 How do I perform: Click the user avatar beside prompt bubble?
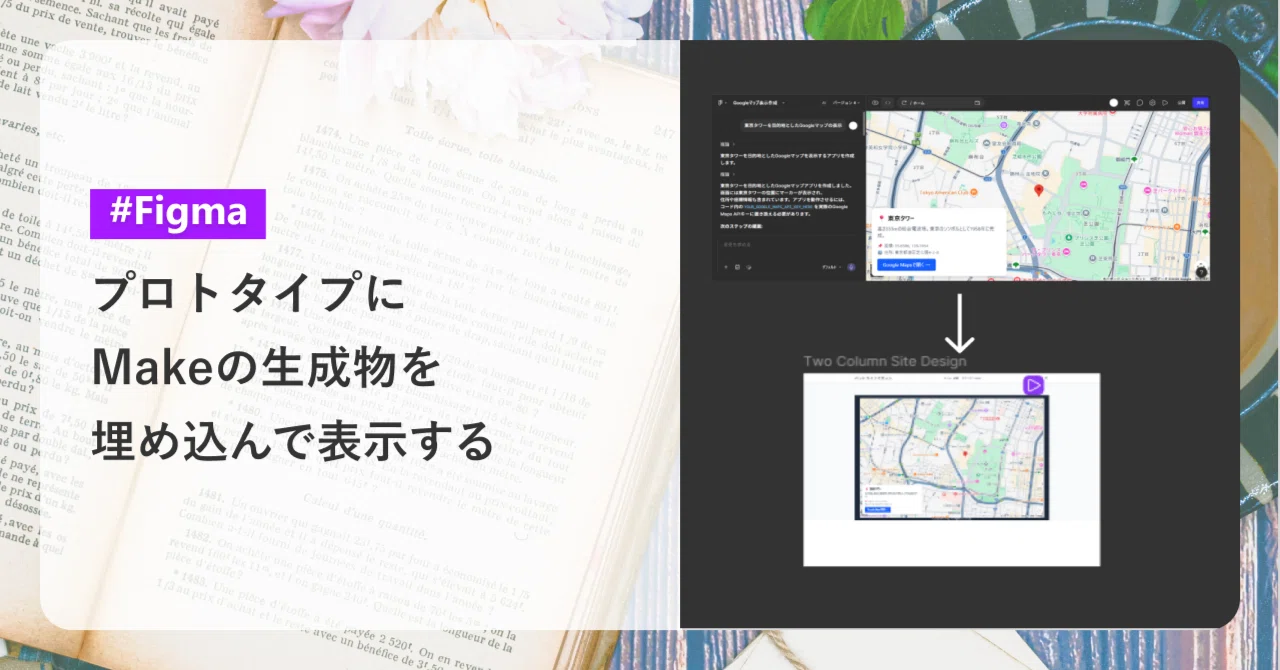click(853, 126)
